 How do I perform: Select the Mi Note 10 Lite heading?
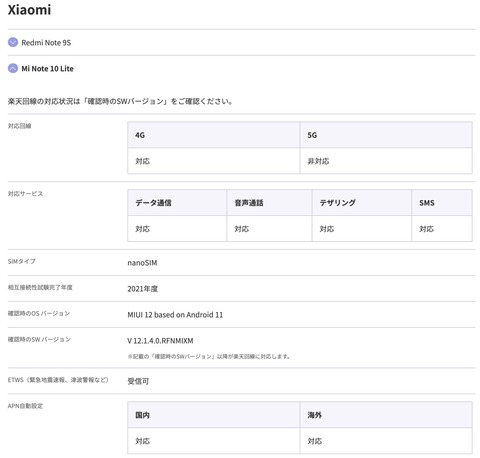(47, 69)
